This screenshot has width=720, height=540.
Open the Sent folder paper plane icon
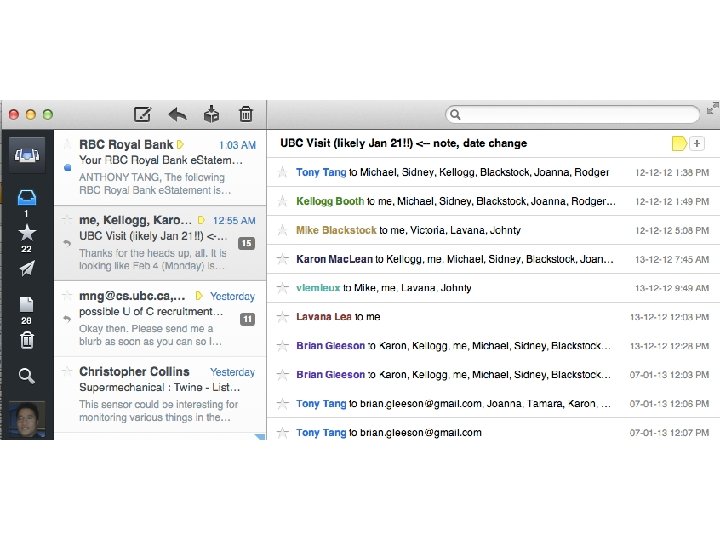click(x=27, y=268)
